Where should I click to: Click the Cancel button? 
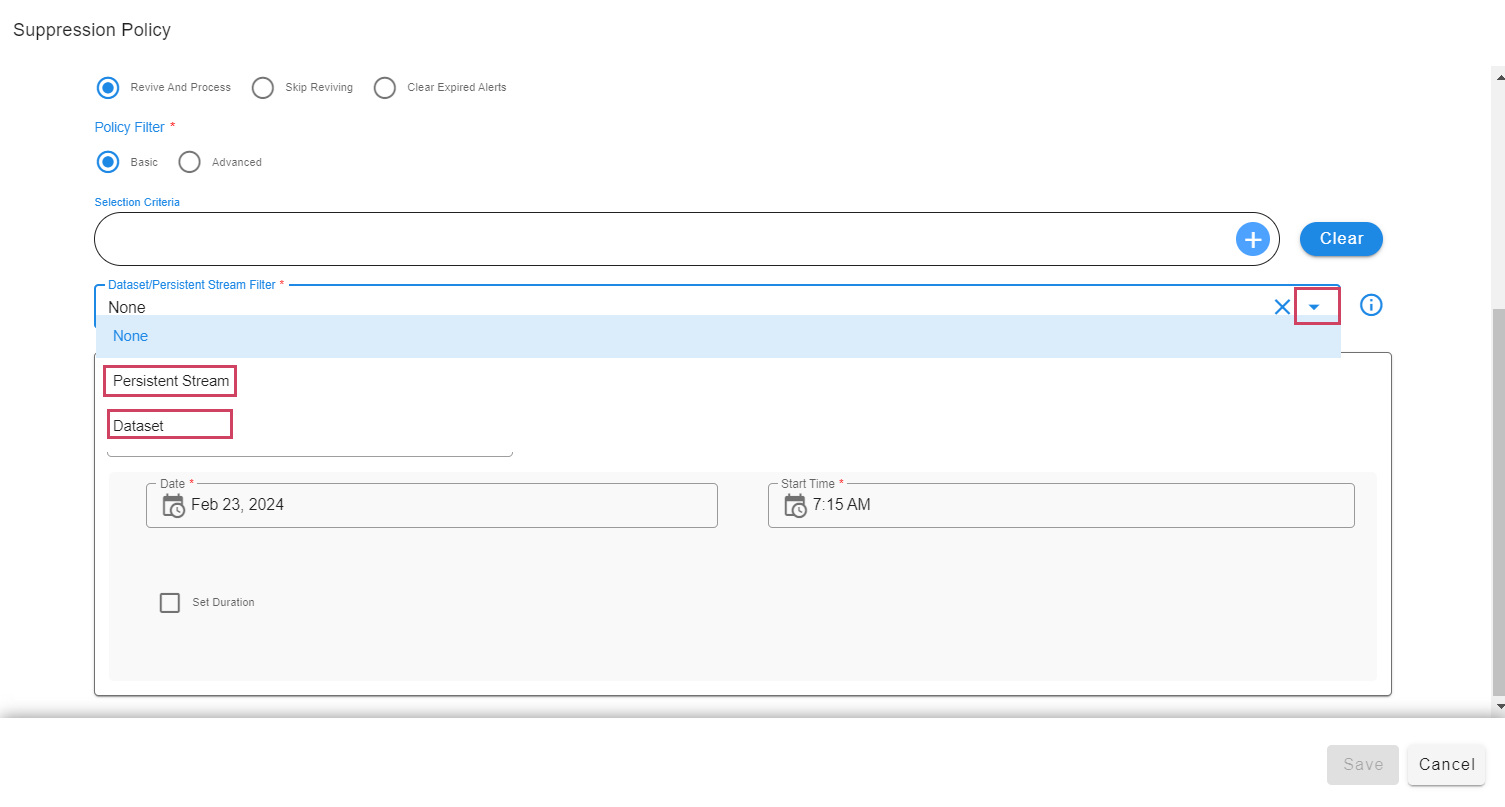pyautogui.click(x=1446, y=765)
